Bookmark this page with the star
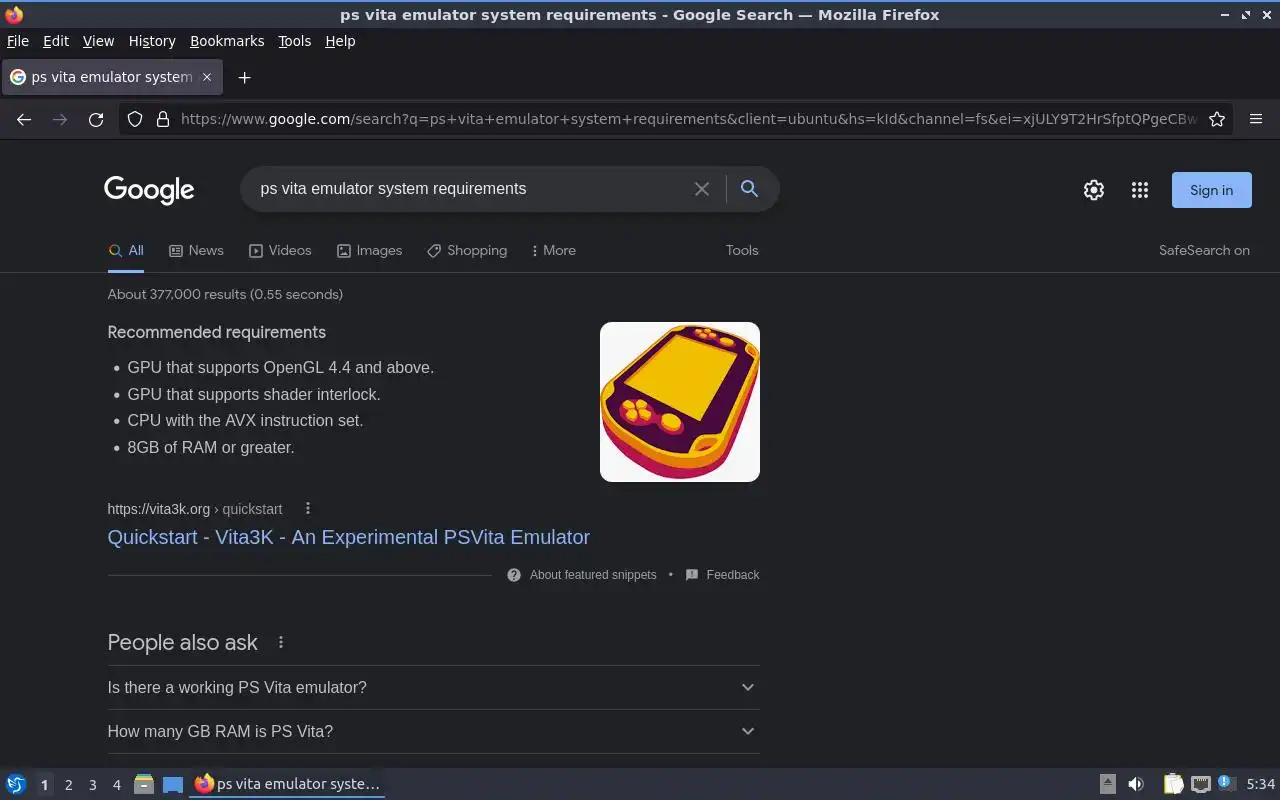This screenshot has height=800, width=1280. click(1217, 119)
